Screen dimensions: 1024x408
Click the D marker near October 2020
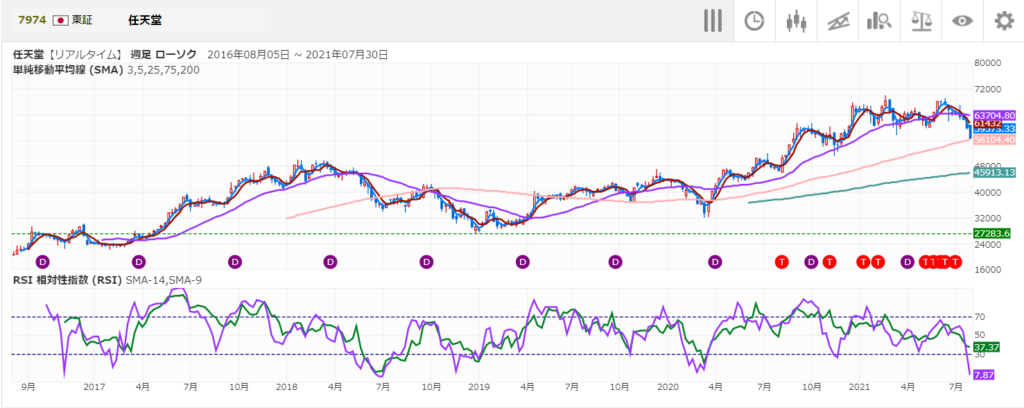point(811,262)
